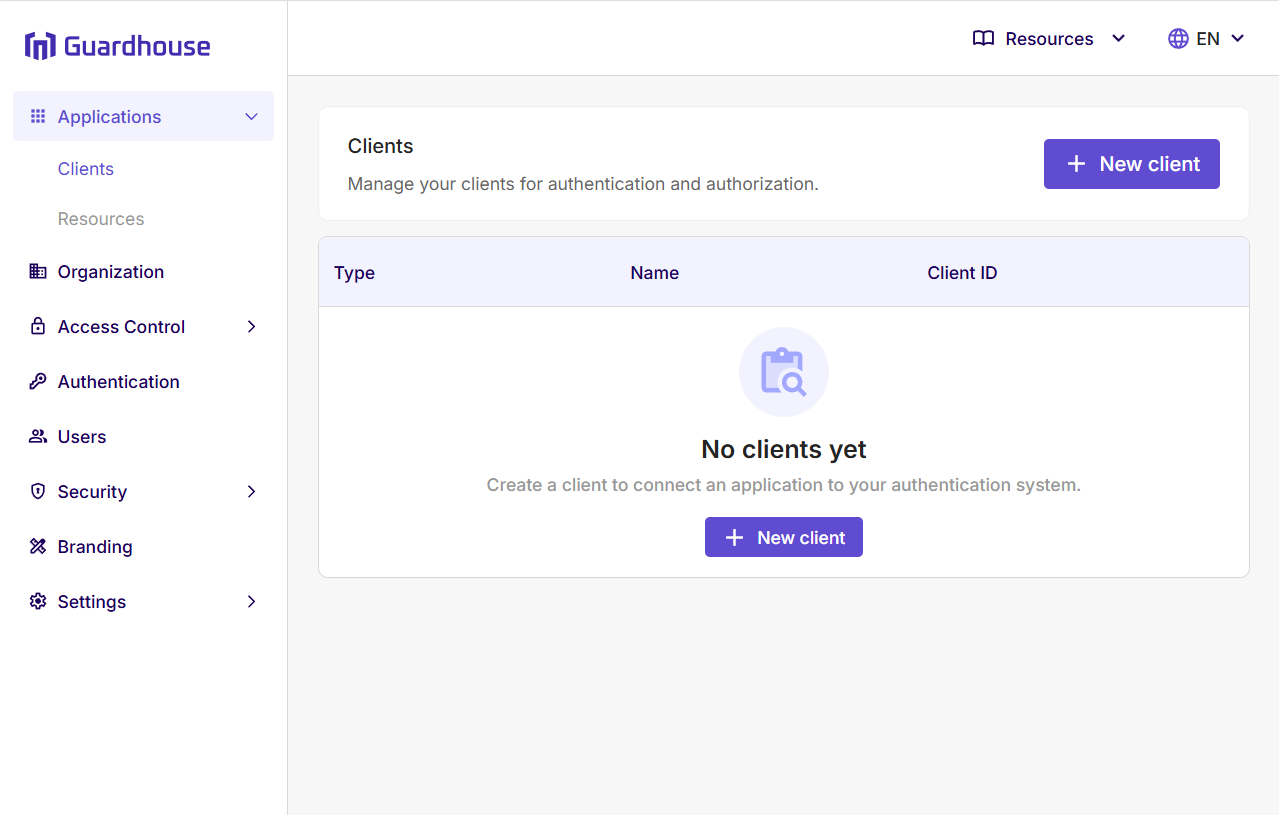Screen dimensions: 1279x815
Task: Click the globe icon next to EN
Action: pyautogui.click(x=1177, y=38)
